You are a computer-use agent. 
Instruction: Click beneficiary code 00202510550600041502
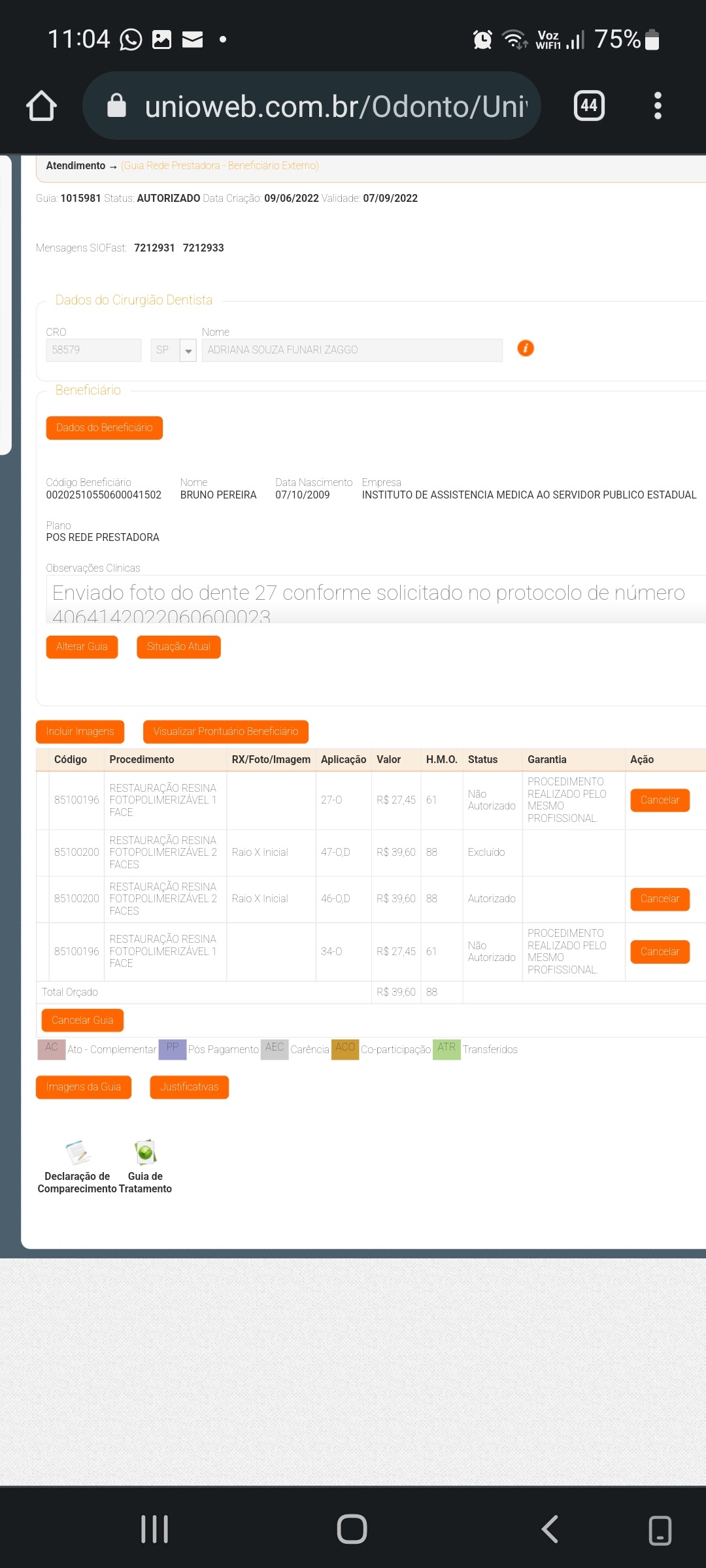(104, 495)
